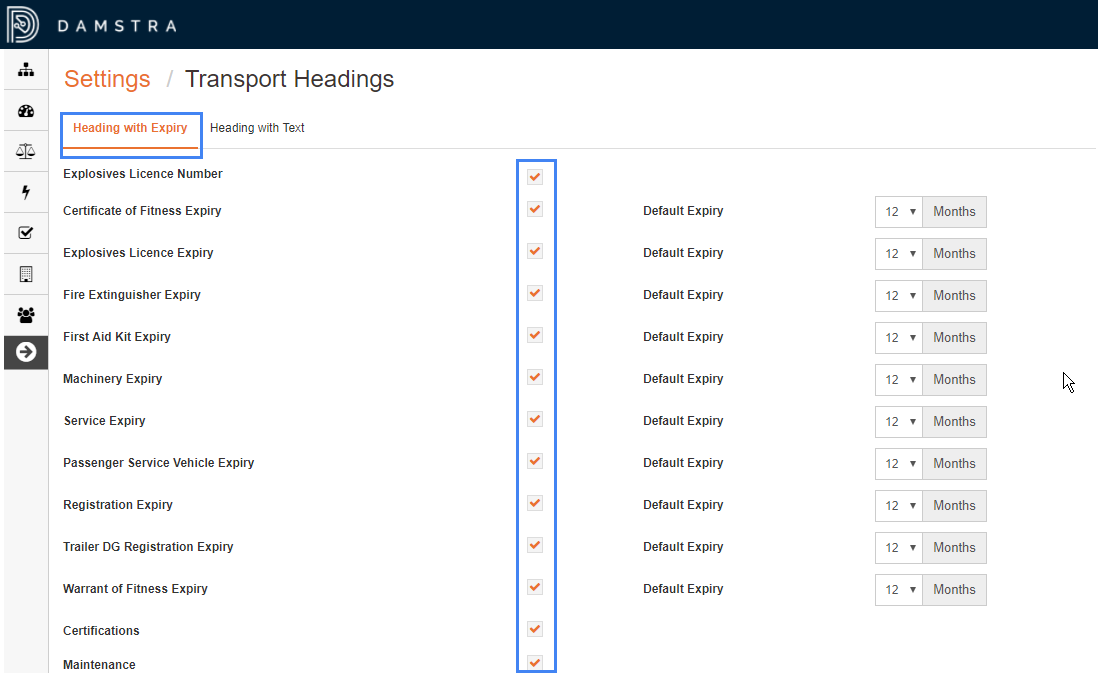The height and width of the screenshot is (673, 1098).
Task: Select the Heading with Expiry tab
Action: click(131, 128)
